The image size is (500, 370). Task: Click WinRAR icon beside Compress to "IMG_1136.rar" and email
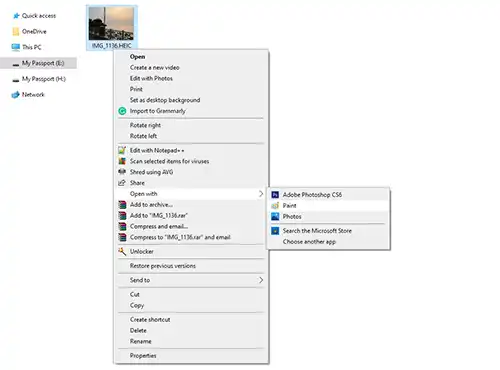coord(122,237)
